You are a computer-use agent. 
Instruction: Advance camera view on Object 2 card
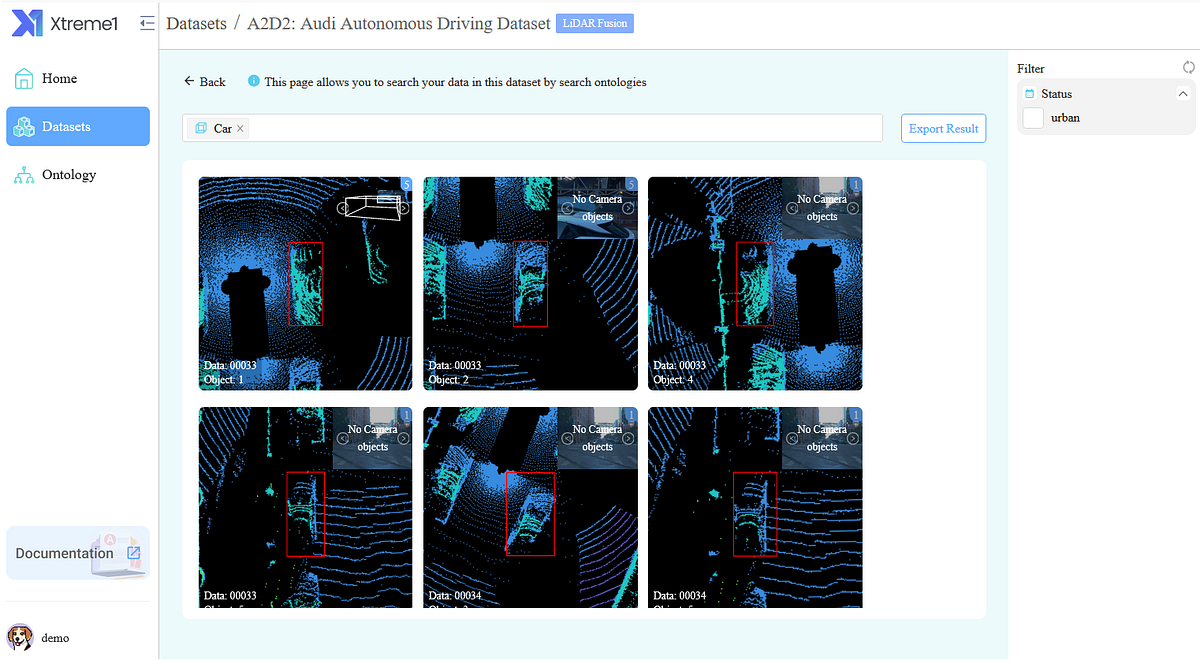pos(626,208)
